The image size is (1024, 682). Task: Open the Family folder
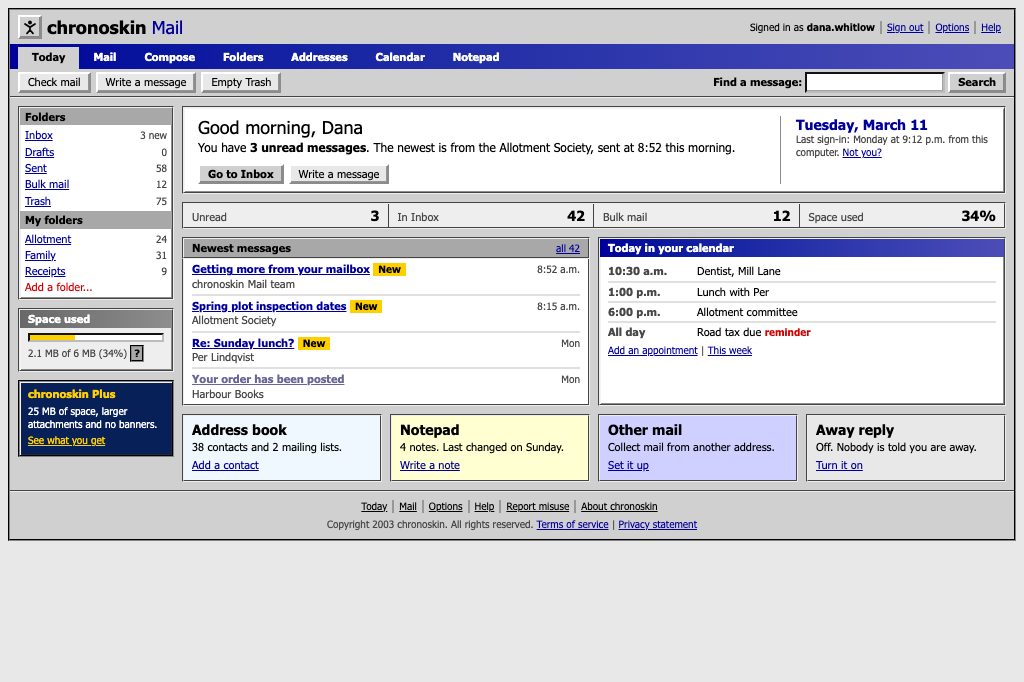click(x=40, y=255)
